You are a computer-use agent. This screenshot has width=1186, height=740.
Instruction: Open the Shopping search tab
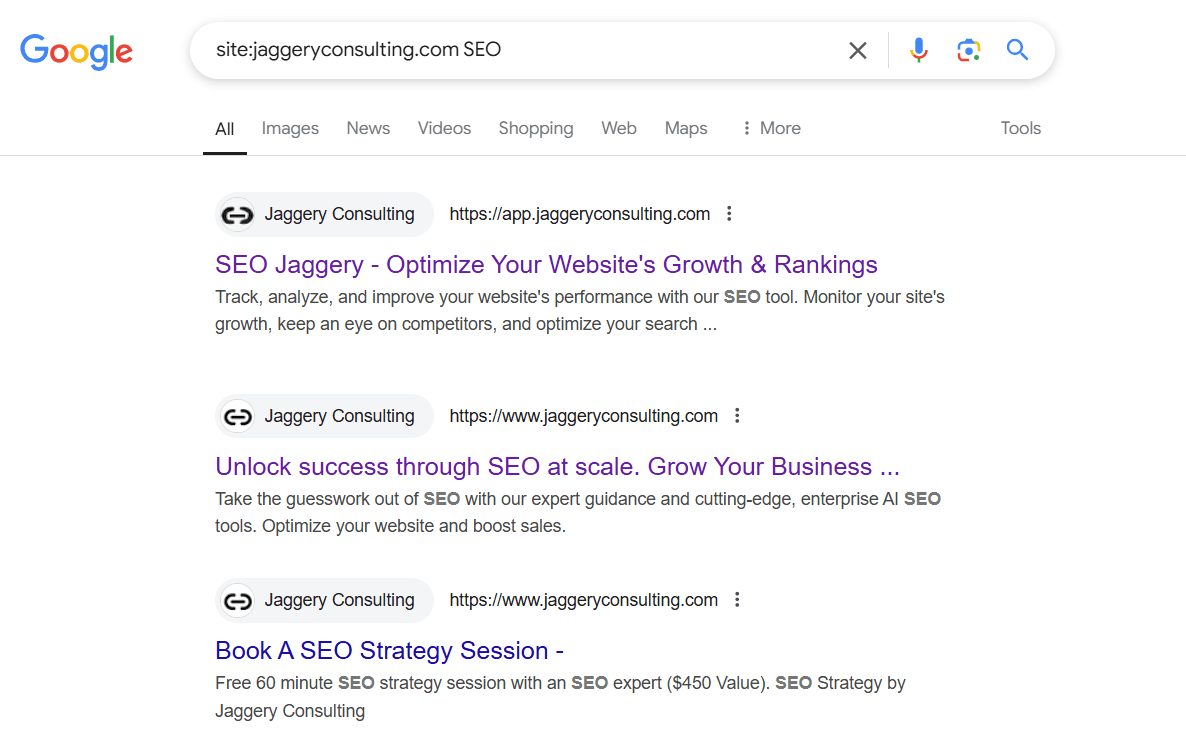click(x=535, y=128)
